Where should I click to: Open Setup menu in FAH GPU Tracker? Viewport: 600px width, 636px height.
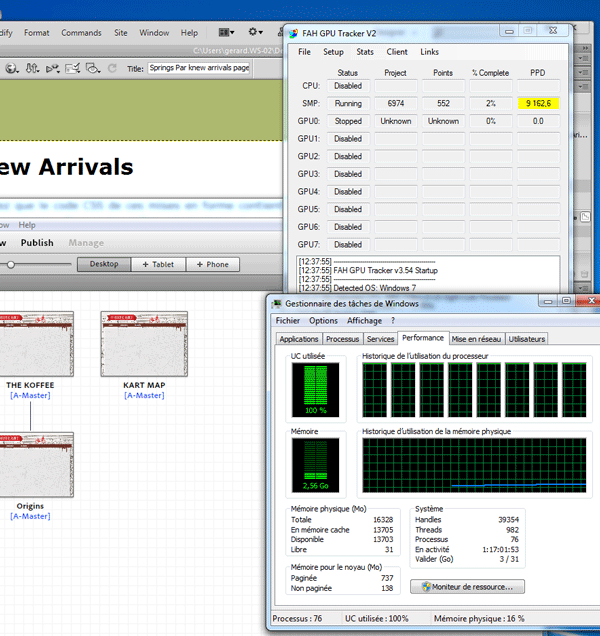coord(333,52)
